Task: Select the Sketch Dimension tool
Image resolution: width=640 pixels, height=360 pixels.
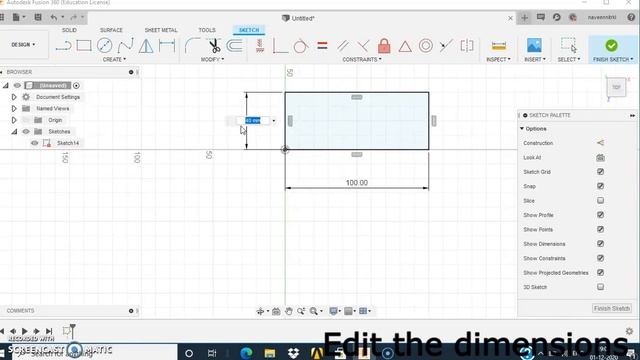Action: pos(167,45)
